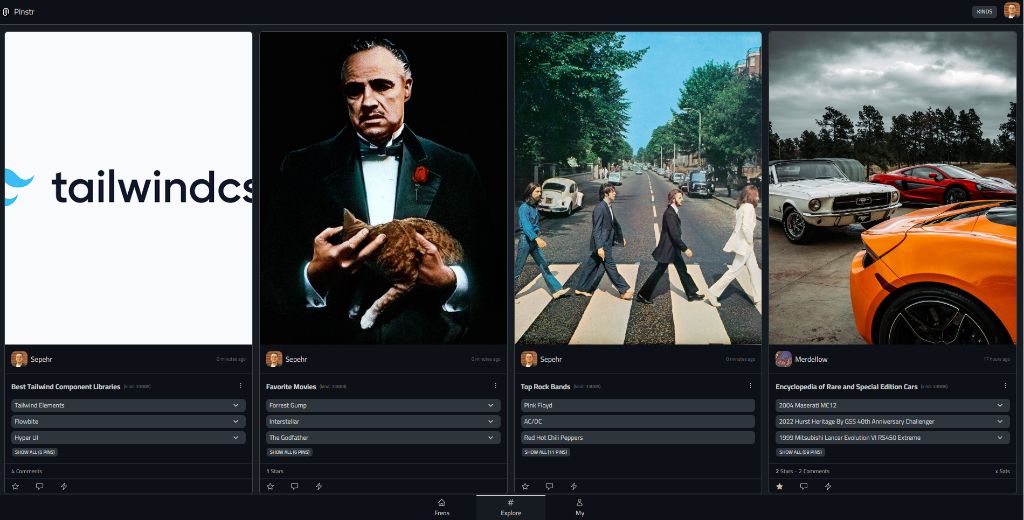Screen dimensions: 1024x520
Task: Zap the Favorite Movies board
Action: (x=319, y=486)
